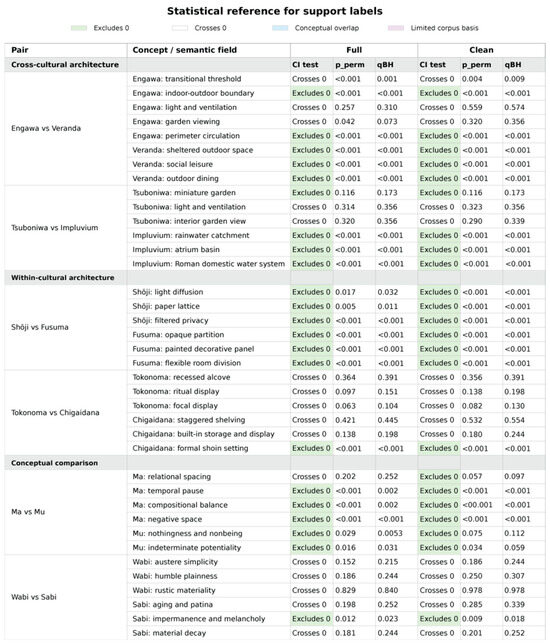Click the pink 'Limited corpus basis' legend swatch
The image size is (550, 644).
396,28
